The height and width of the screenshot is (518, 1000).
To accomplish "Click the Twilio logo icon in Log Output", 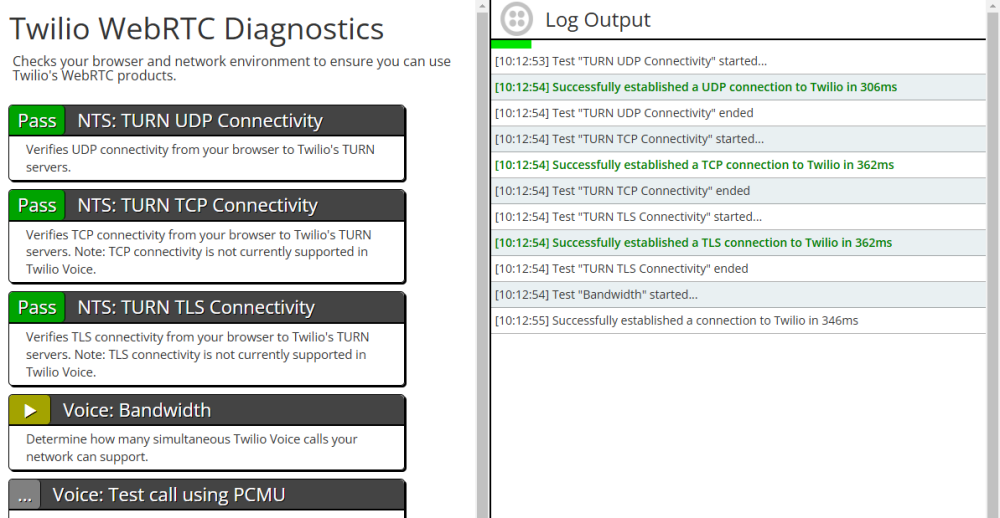I will pyautogui.click(x=517, y=19).
